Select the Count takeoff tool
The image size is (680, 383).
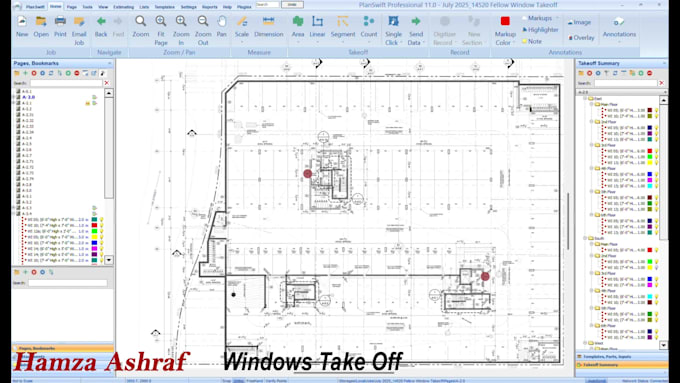[x=369, y=21]
